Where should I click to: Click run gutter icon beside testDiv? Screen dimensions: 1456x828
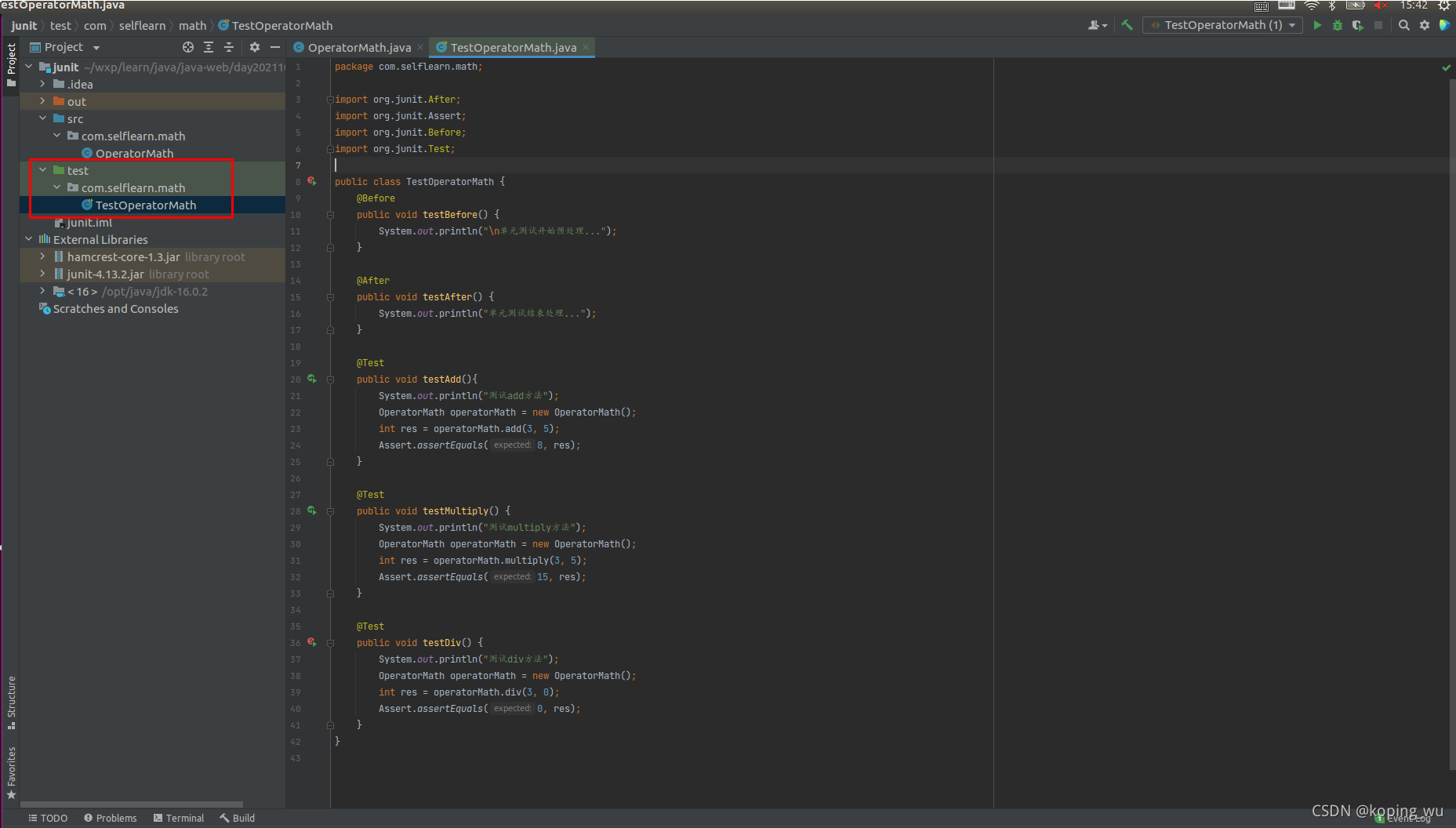[312, 642]
